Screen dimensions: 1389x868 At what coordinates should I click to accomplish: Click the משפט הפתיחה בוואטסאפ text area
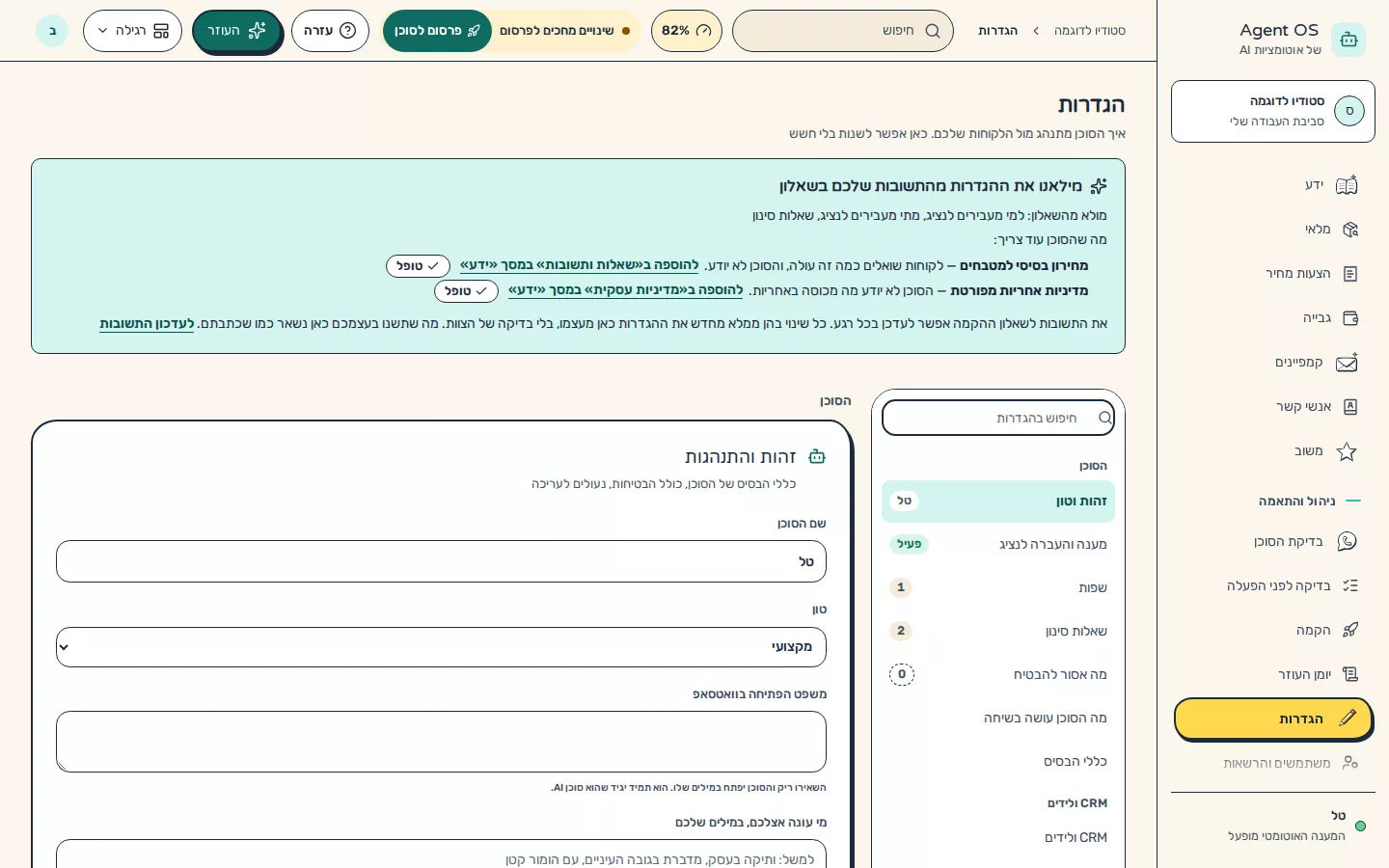441,742
